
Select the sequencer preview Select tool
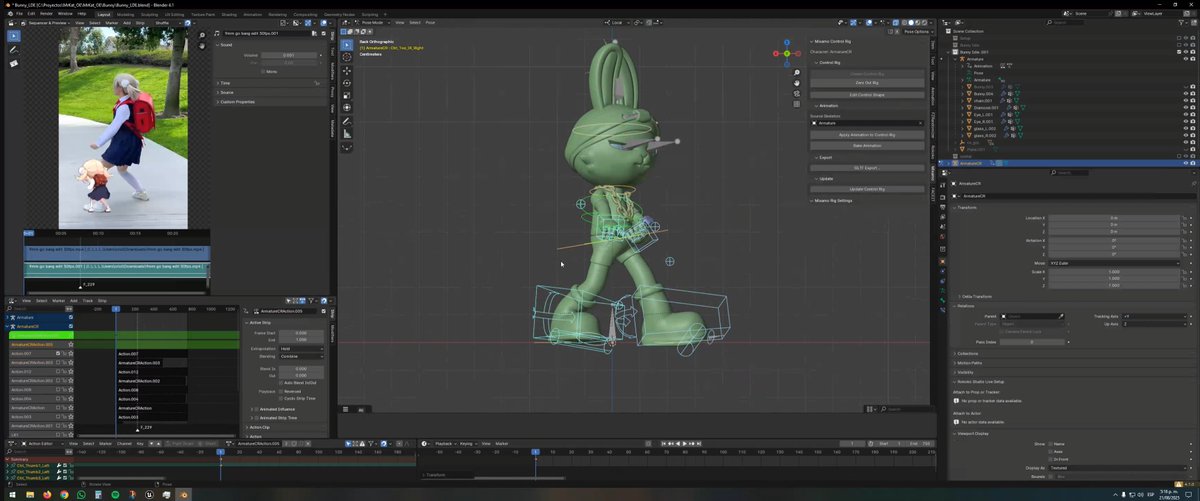[14, 36]
